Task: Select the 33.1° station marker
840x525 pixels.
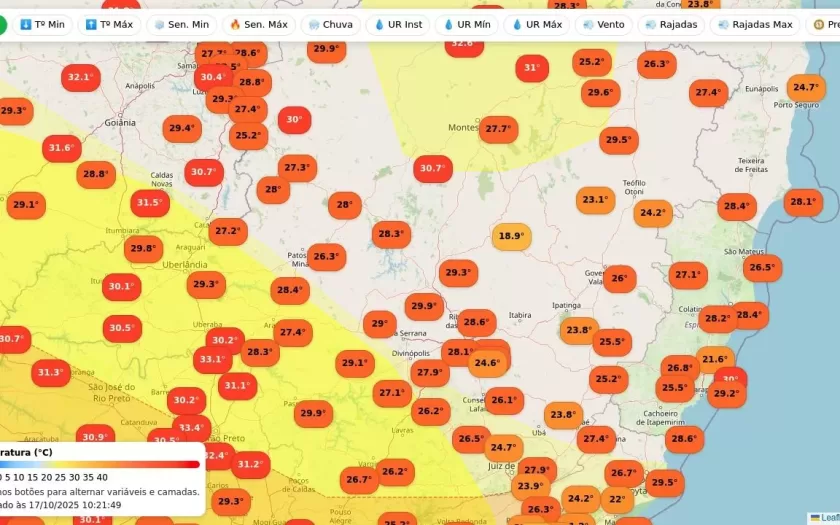Action: [212, 359]
